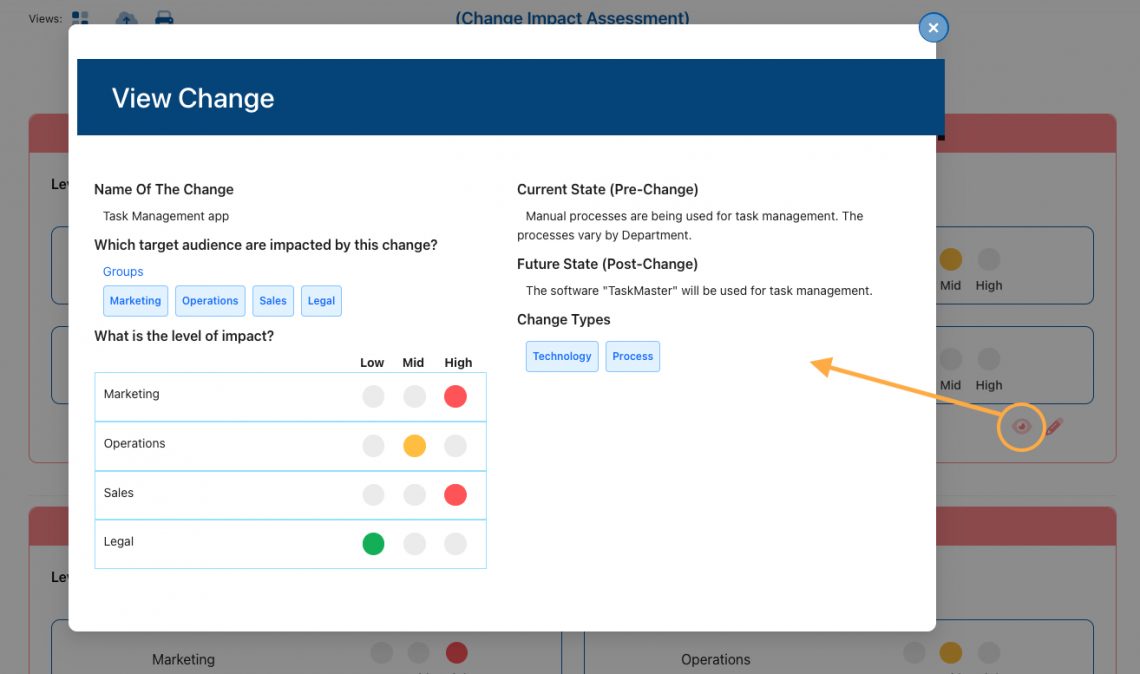Open the Groups link
Screen dimensions: 1140x674
(122, 271)
